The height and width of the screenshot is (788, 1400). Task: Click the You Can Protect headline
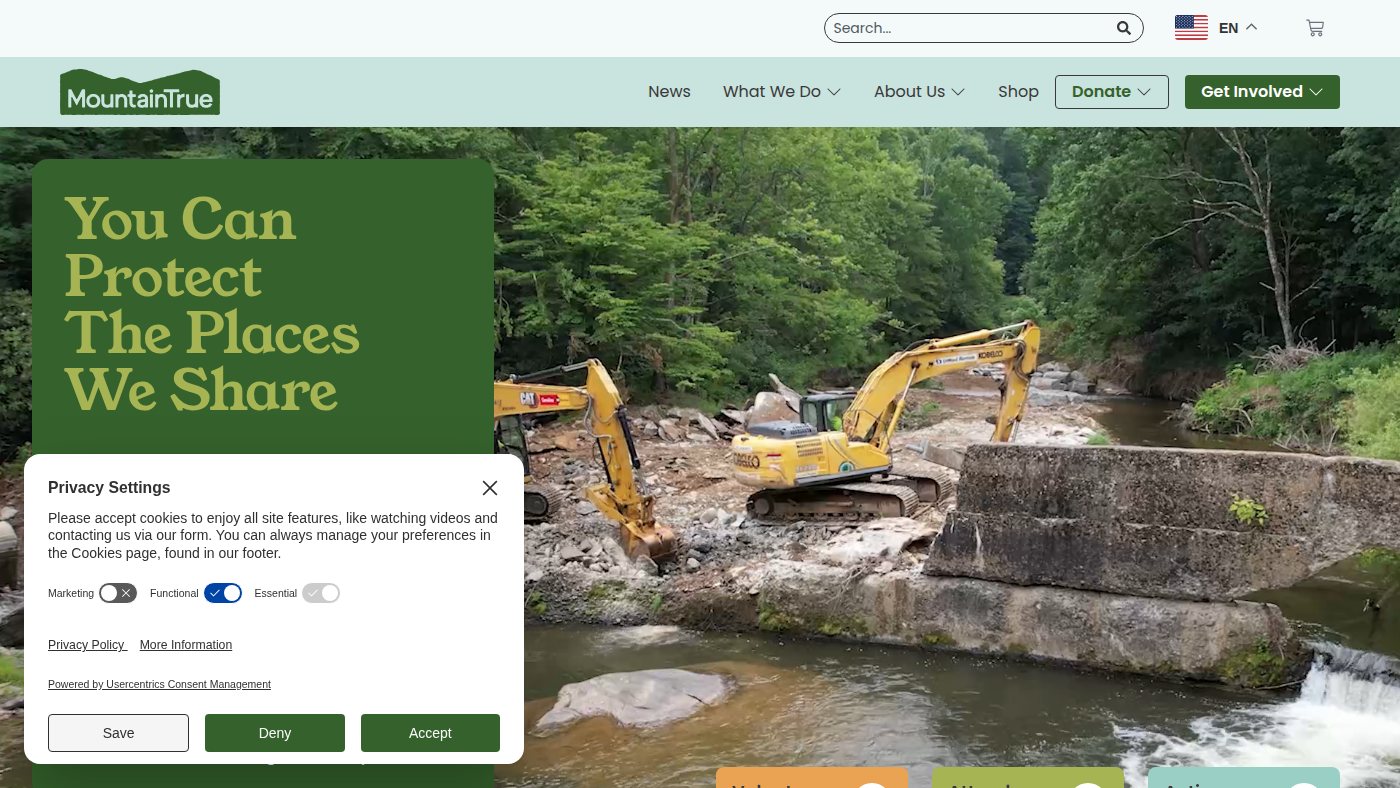click(x=212, y=304)
